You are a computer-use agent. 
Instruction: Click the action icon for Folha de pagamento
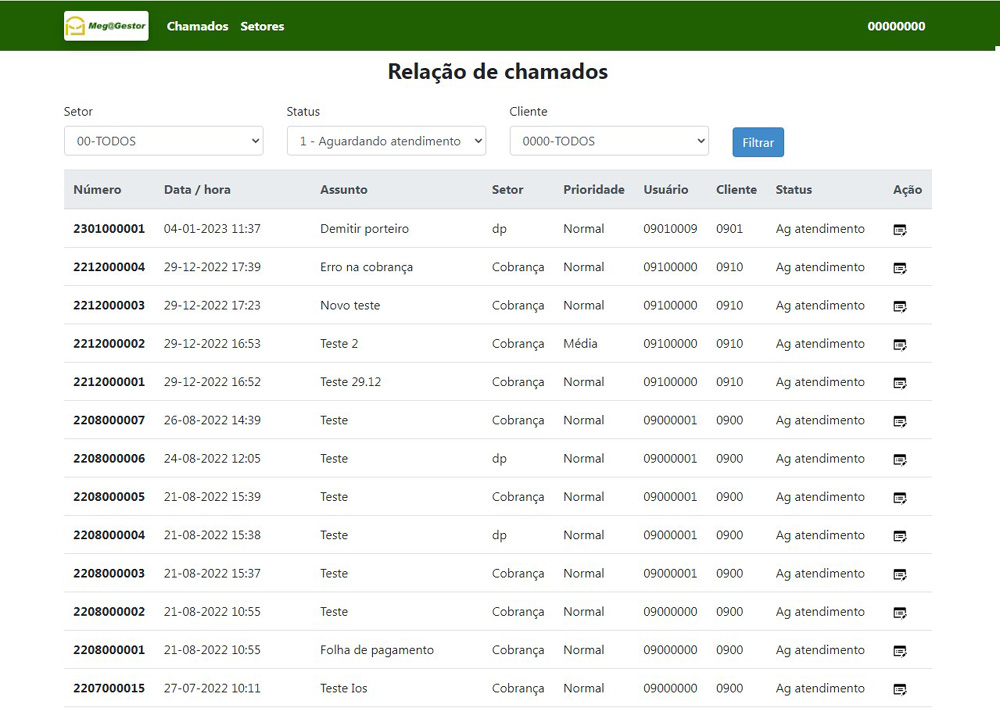(x=900, y=650)
